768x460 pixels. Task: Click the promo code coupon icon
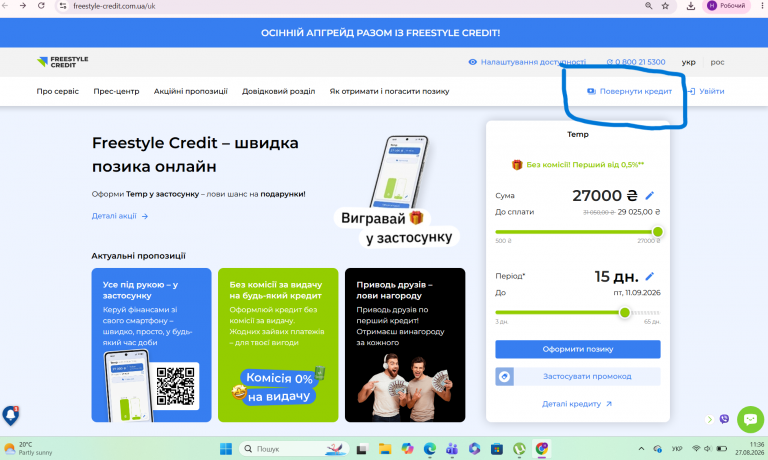point(504,376)
